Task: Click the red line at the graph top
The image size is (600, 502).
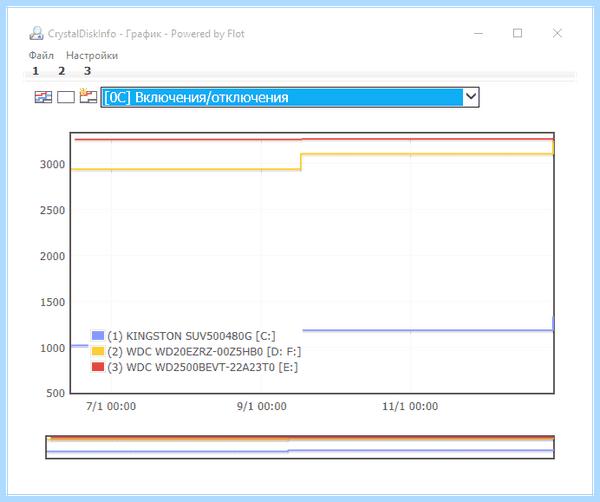Action: 314,139
